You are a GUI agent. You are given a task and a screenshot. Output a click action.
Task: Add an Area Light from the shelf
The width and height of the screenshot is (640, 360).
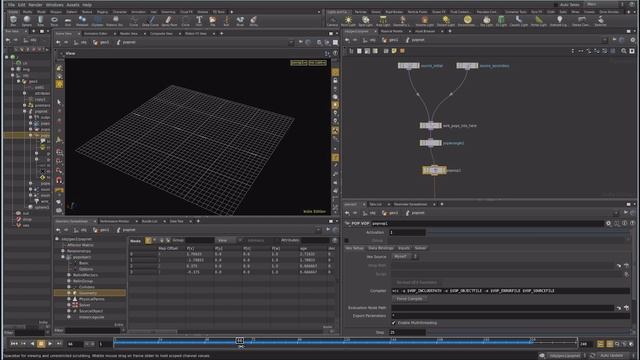383,21
